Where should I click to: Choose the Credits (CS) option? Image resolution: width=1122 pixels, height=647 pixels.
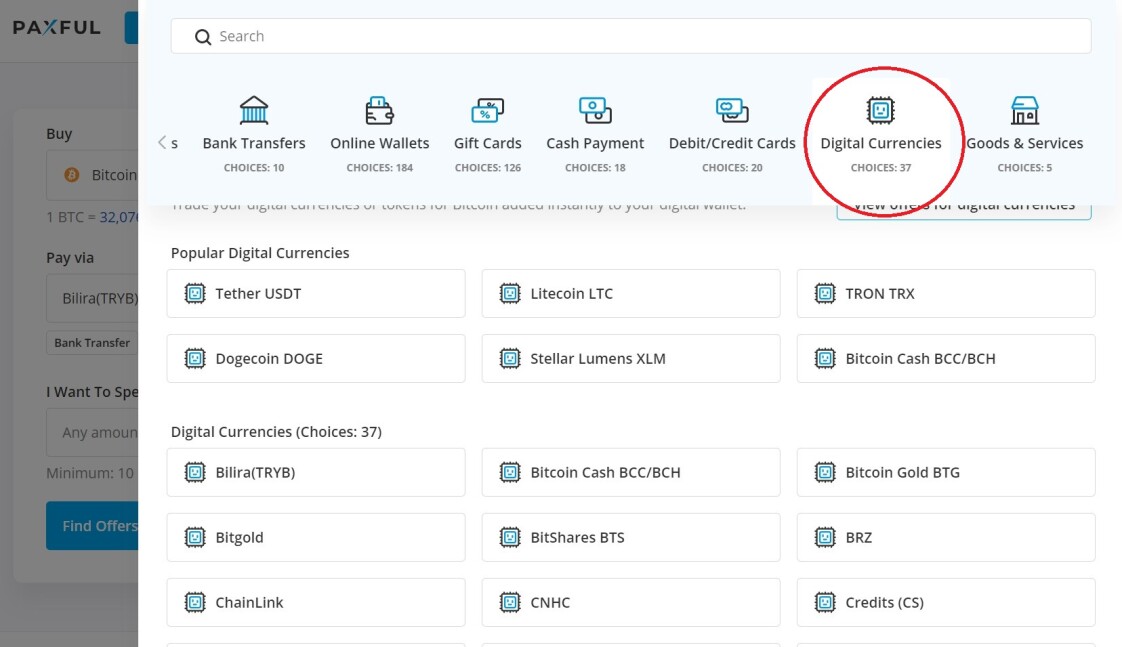tap(946, 603)
